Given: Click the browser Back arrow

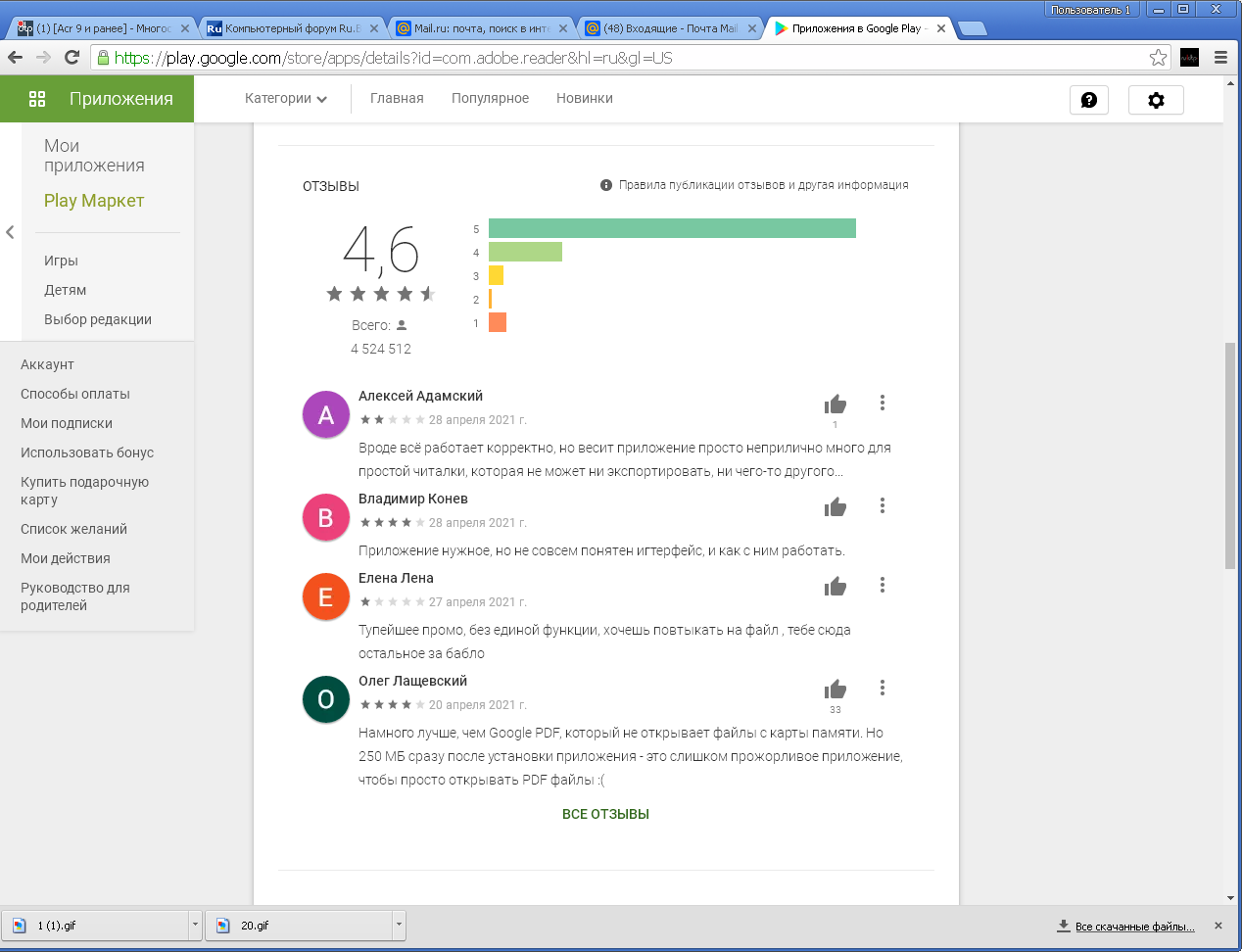Looking at the screenshot, I should pos(16,58).
